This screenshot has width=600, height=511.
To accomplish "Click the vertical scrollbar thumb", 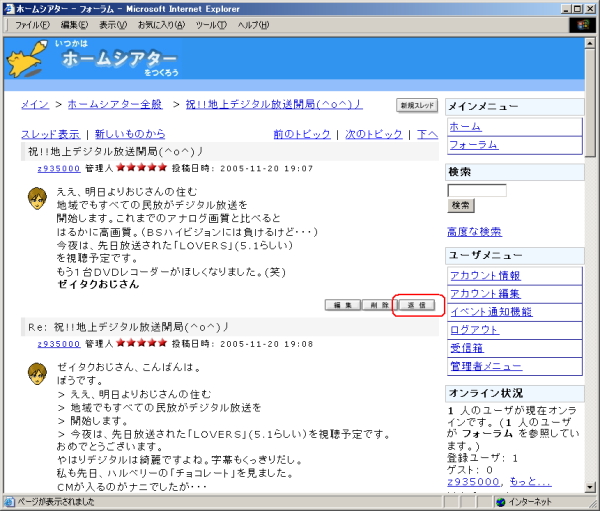I will coord(590,102).
